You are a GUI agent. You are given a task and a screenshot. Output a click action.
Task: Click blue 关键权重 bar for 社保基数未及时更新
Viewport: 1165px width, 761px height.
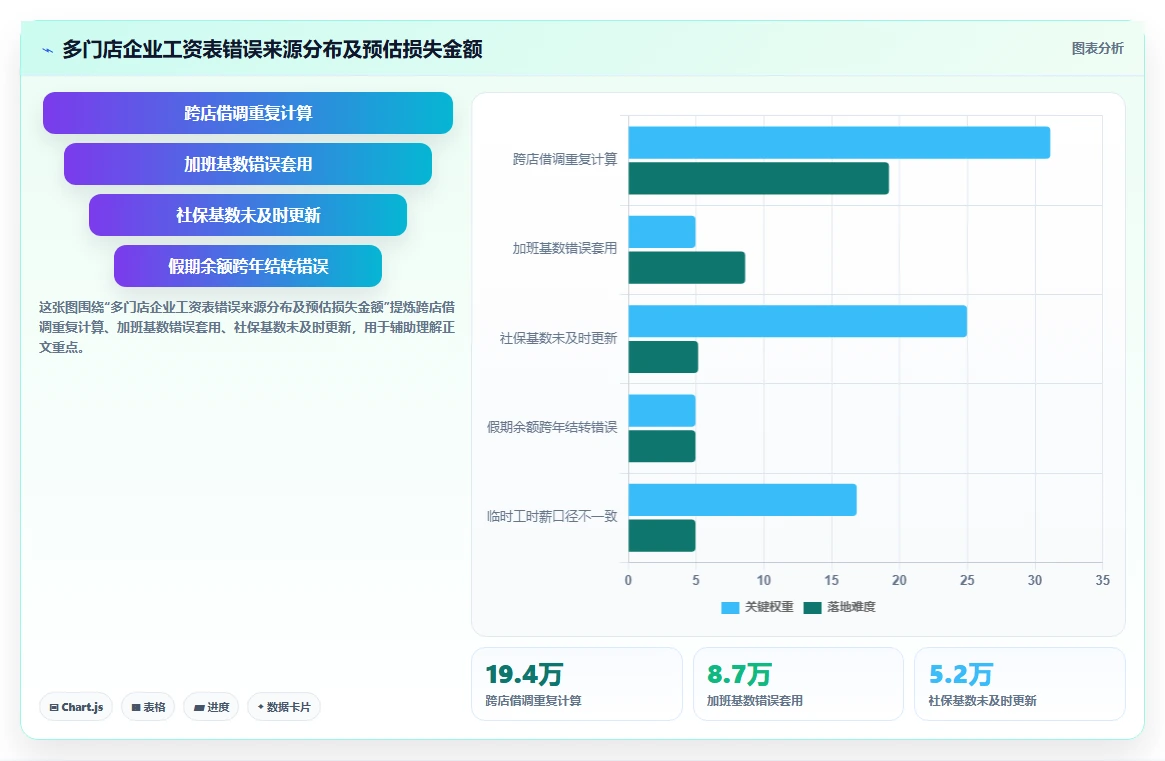tap(797, 321)
